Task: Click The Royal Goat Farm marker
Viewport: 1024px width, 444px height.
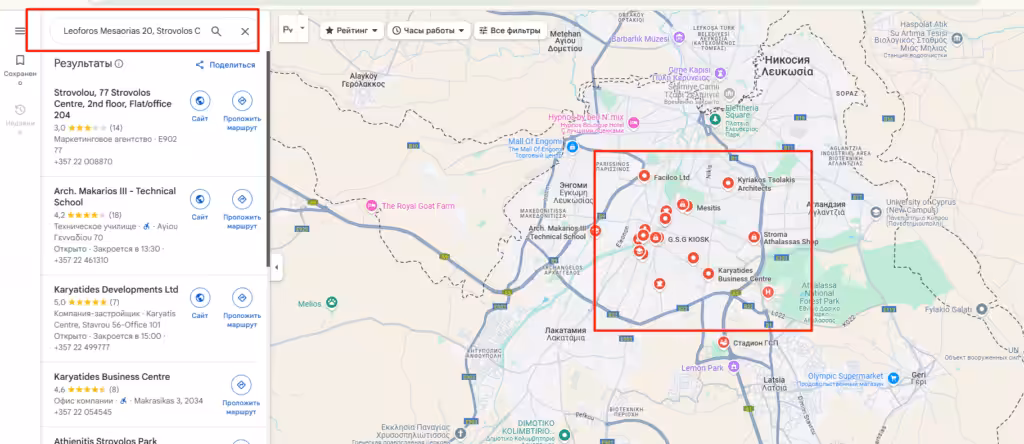Action: click(372, 206)
